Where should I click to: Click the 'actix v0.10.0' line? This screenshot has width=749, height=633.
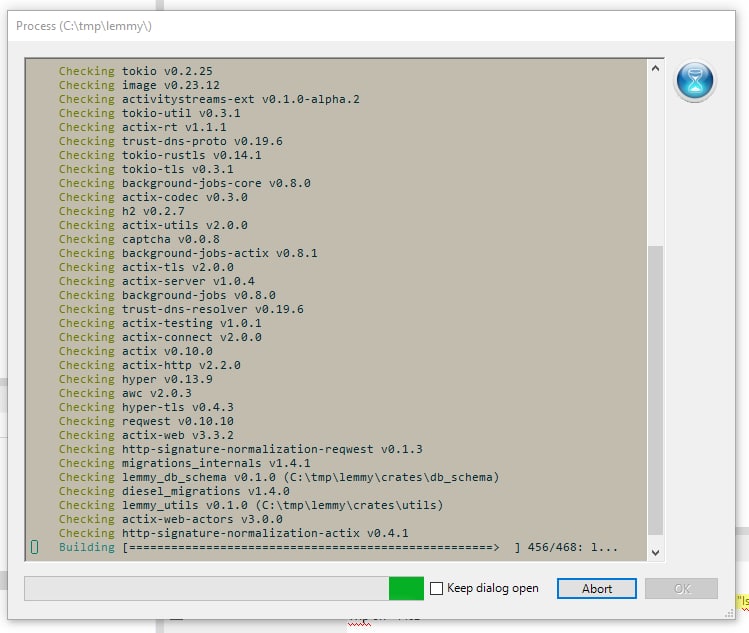point(136,351)
